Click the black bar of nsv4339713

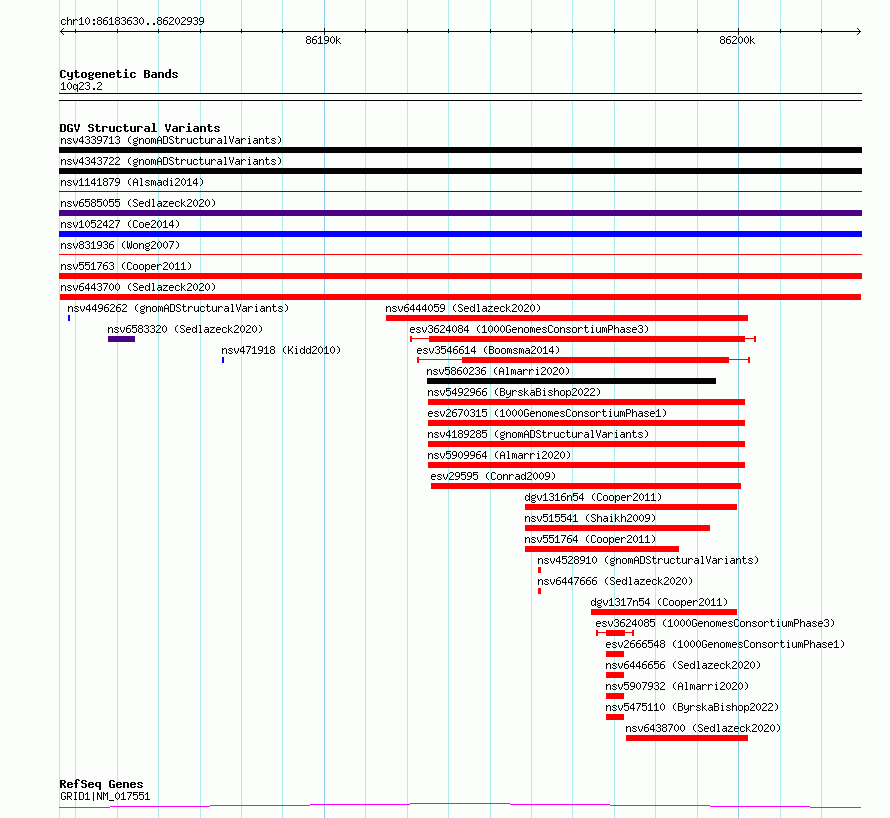pyautogui.click(x=460, y=150)
